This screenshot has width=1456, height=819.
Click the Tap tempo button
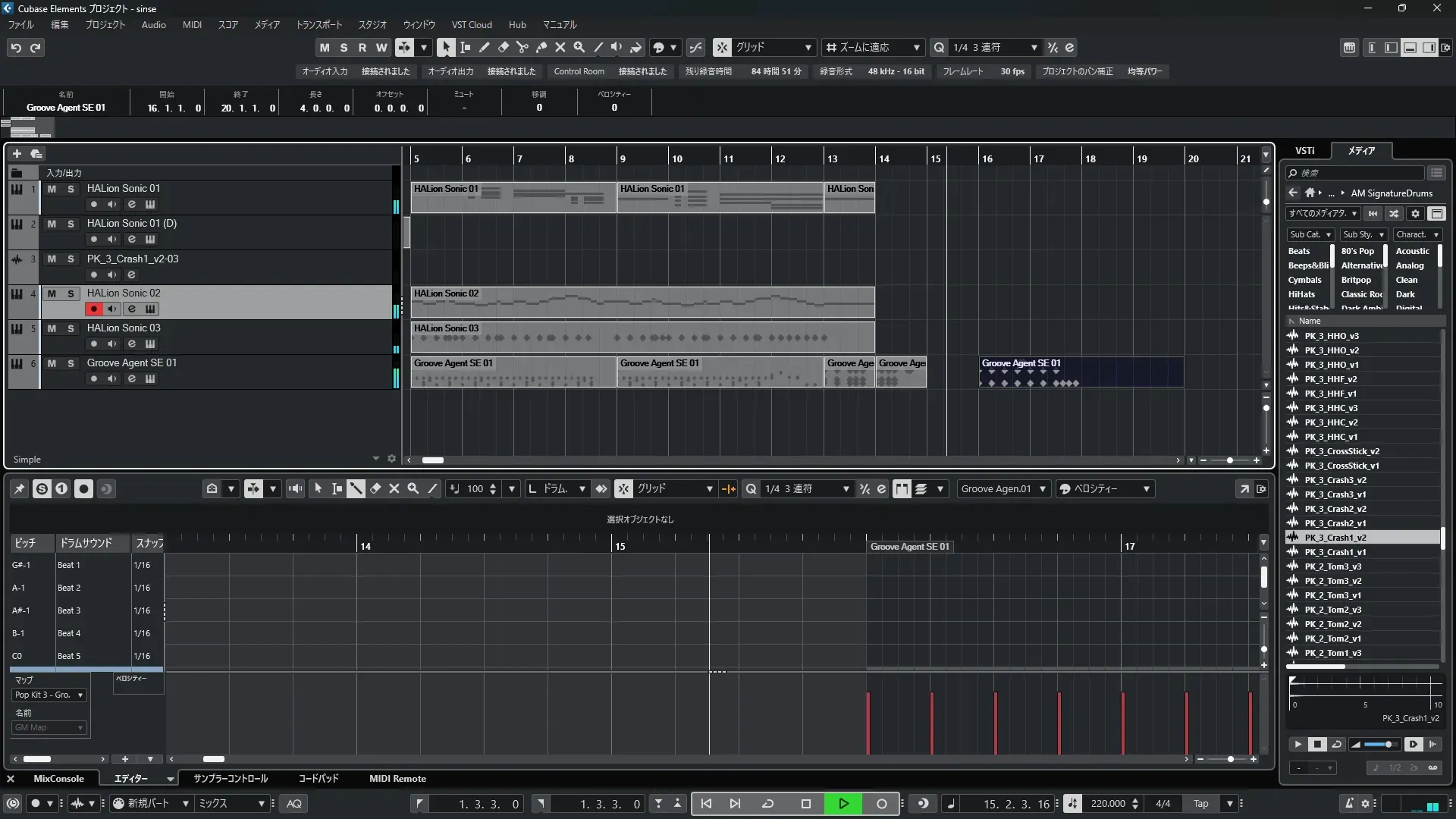[1201, 804]
